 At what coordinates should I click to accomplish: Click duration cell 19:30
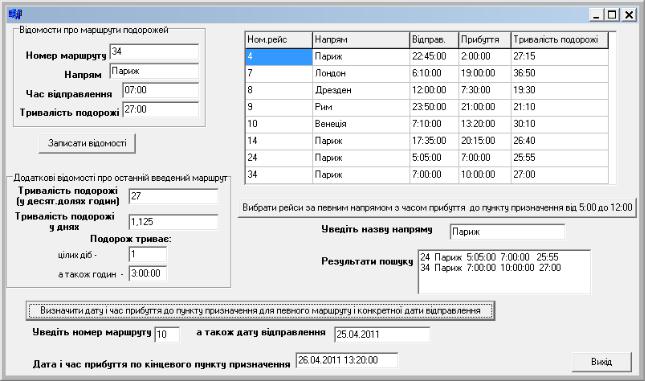559,91
